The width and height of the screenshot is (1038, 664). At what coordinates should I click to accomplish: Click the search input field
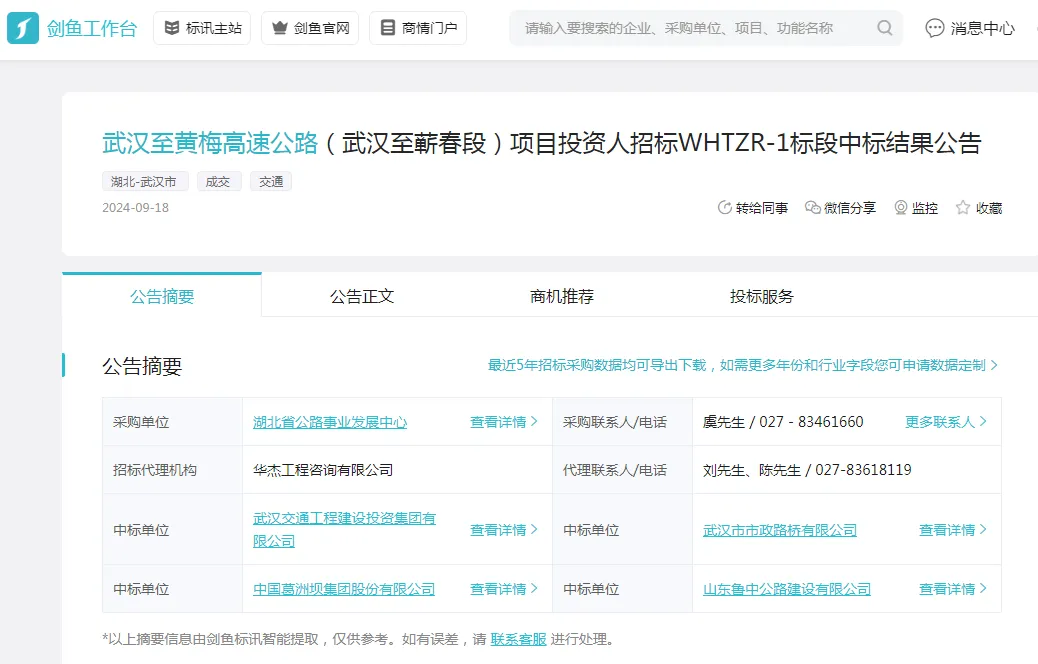tap(700, 28)
